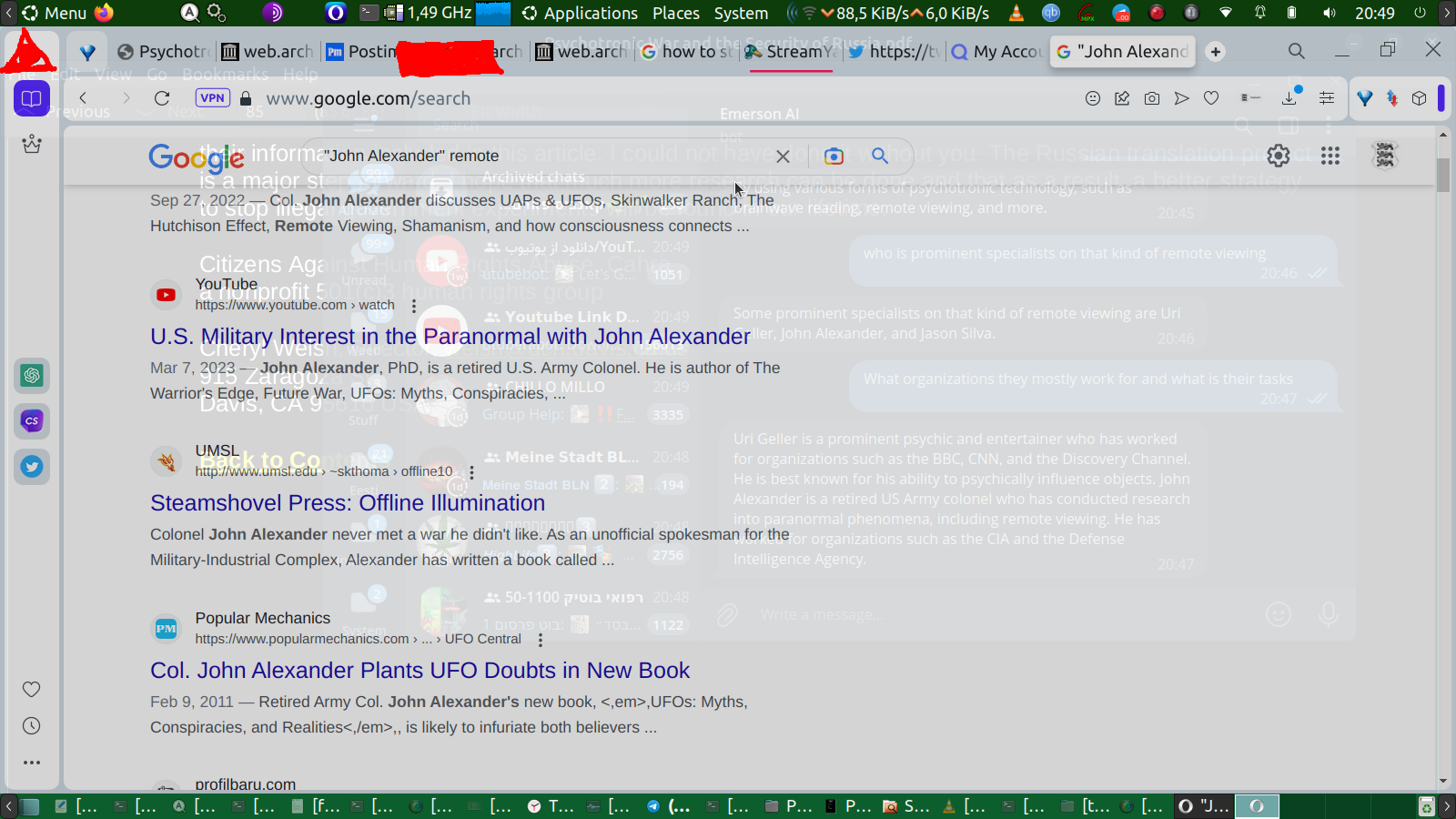Add a new tab with the plus button

[1216, 52]
